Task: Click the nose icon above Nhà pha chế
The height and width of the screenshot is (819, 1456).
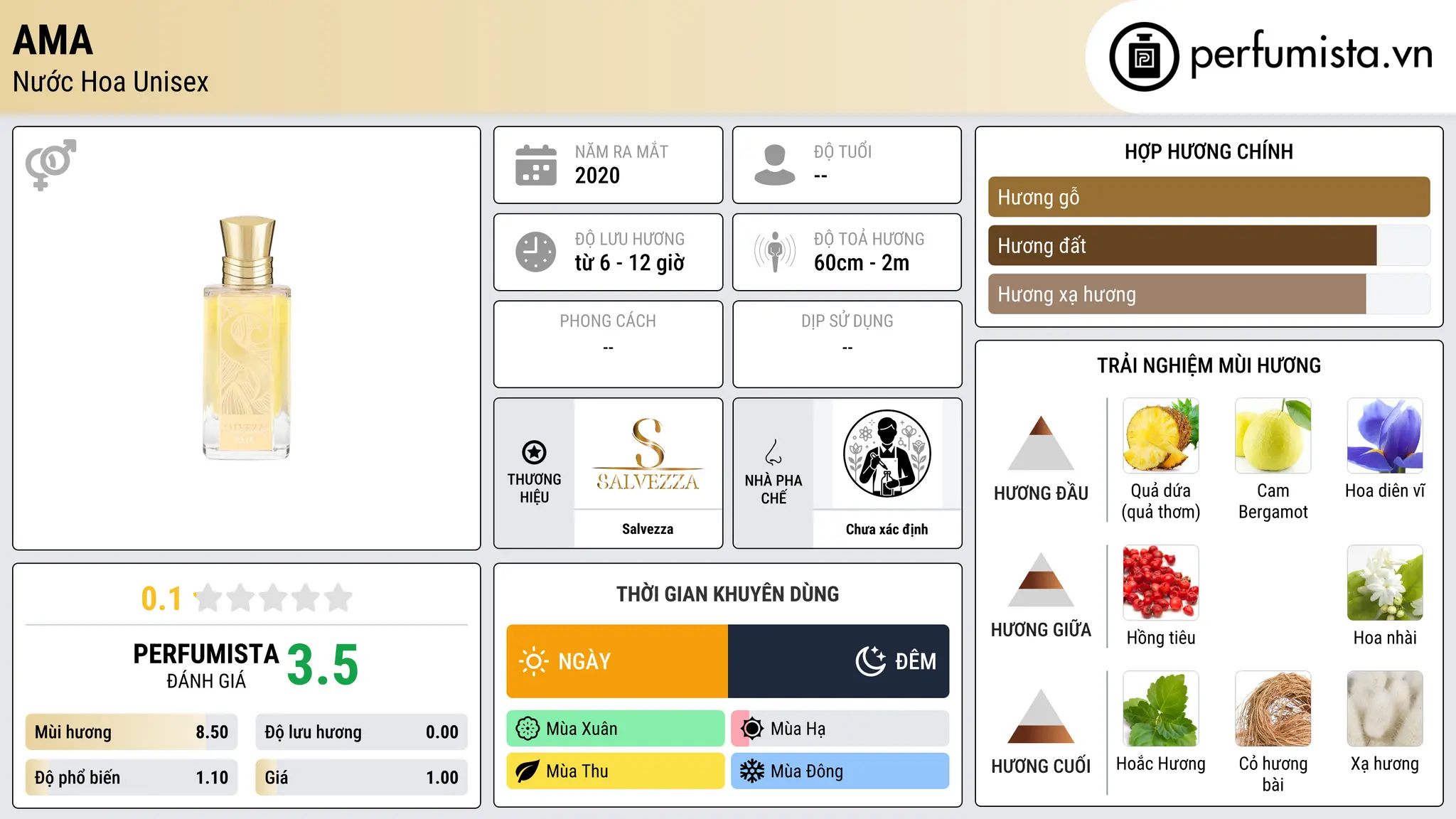Action: pos(773,452)
